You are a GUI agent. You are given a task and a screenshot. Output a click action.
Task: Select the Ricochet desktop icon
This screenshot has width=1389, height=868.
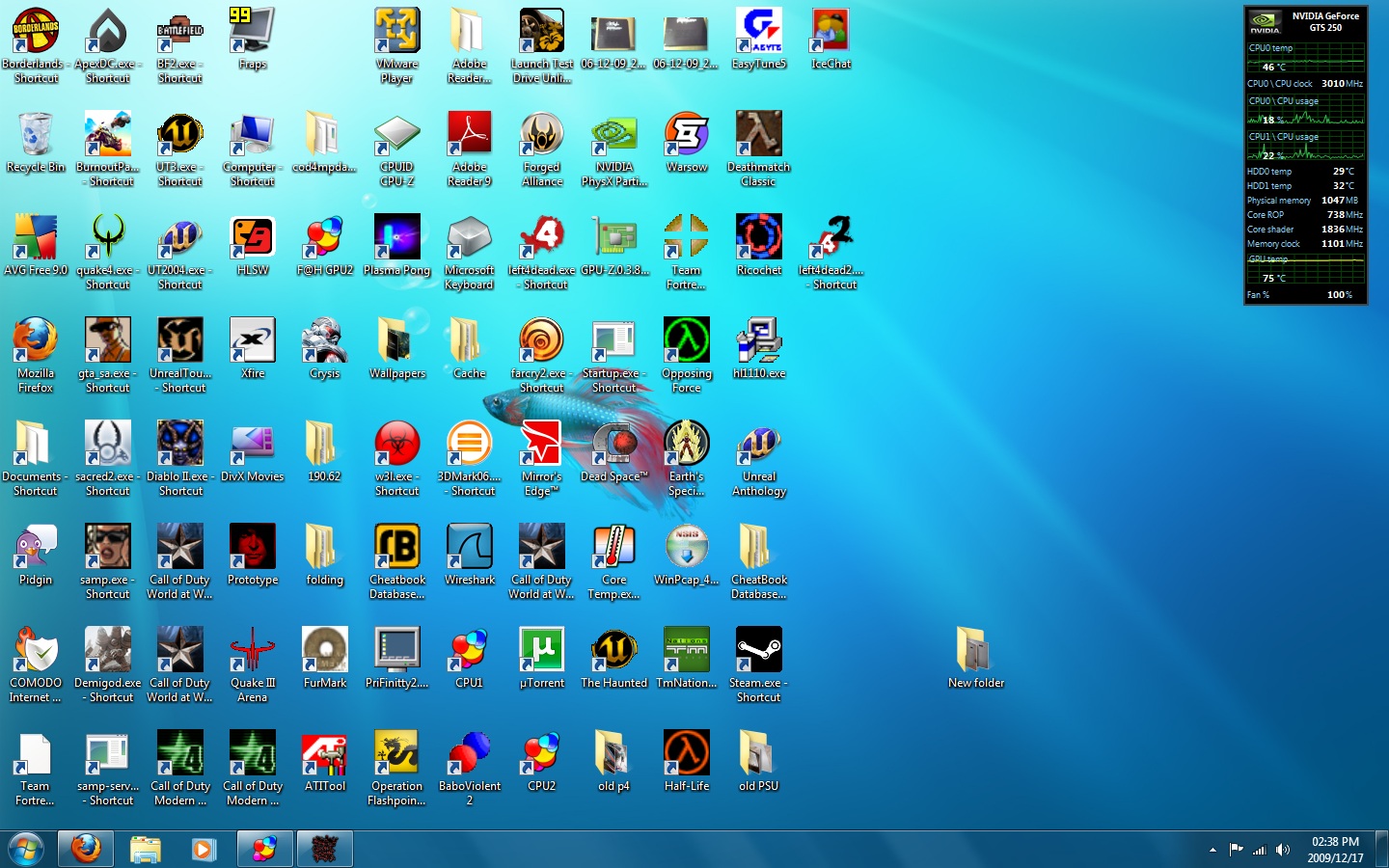(759, 237)
